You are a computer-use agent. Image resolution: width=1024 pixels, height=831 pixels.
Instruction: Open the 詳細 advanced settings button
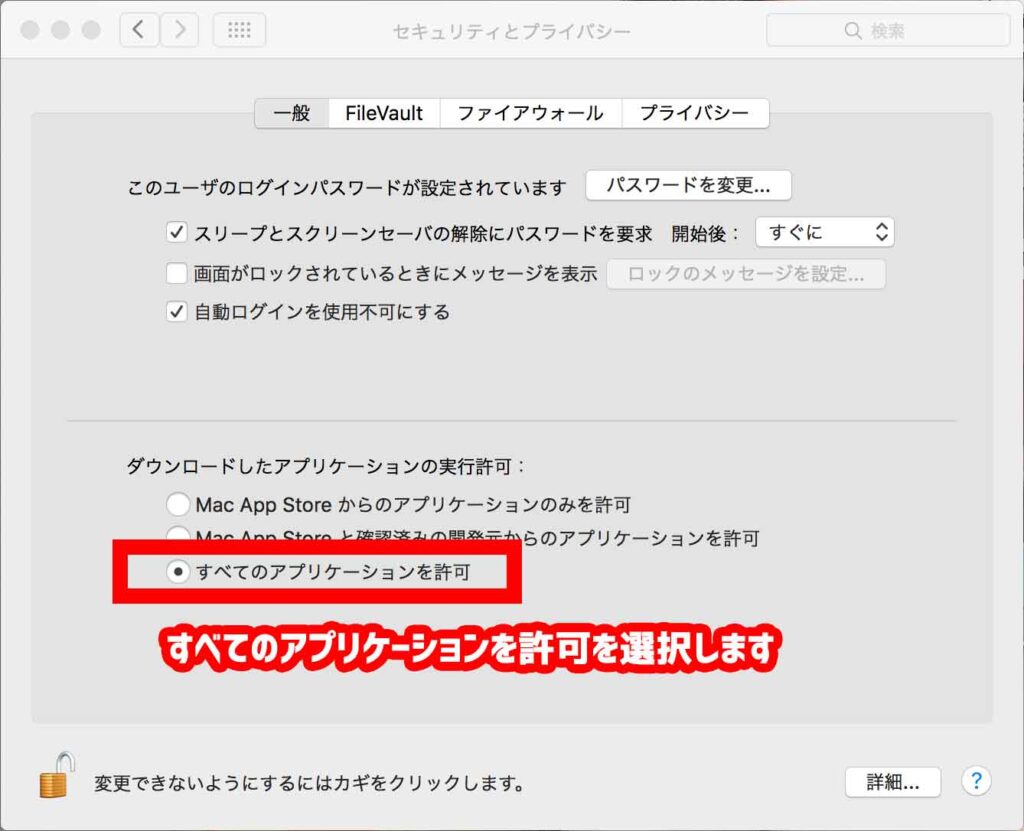click(892, 782)
